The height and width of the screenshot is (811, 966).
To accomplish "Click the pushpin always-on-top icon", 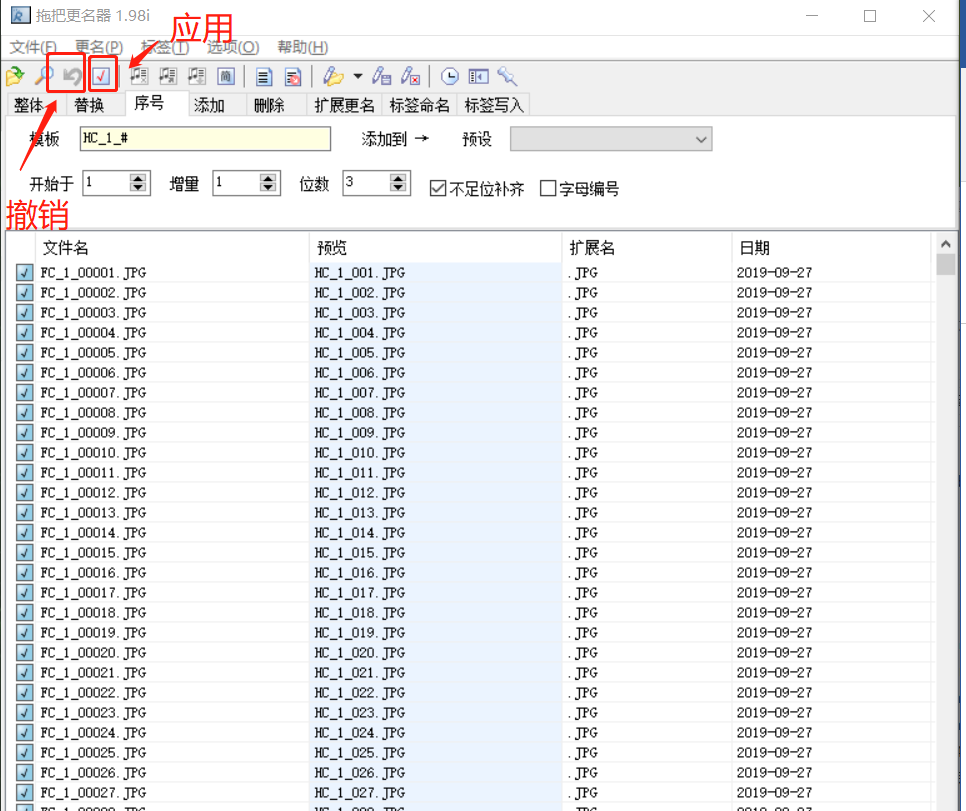I will 507,76.
